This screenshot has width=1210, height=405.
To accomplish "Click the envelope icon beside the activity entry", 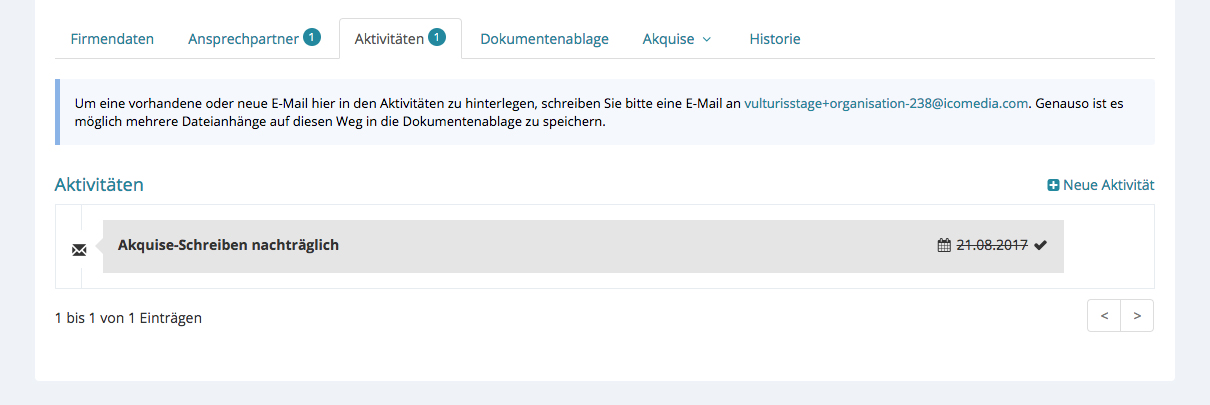I will 79,250.
